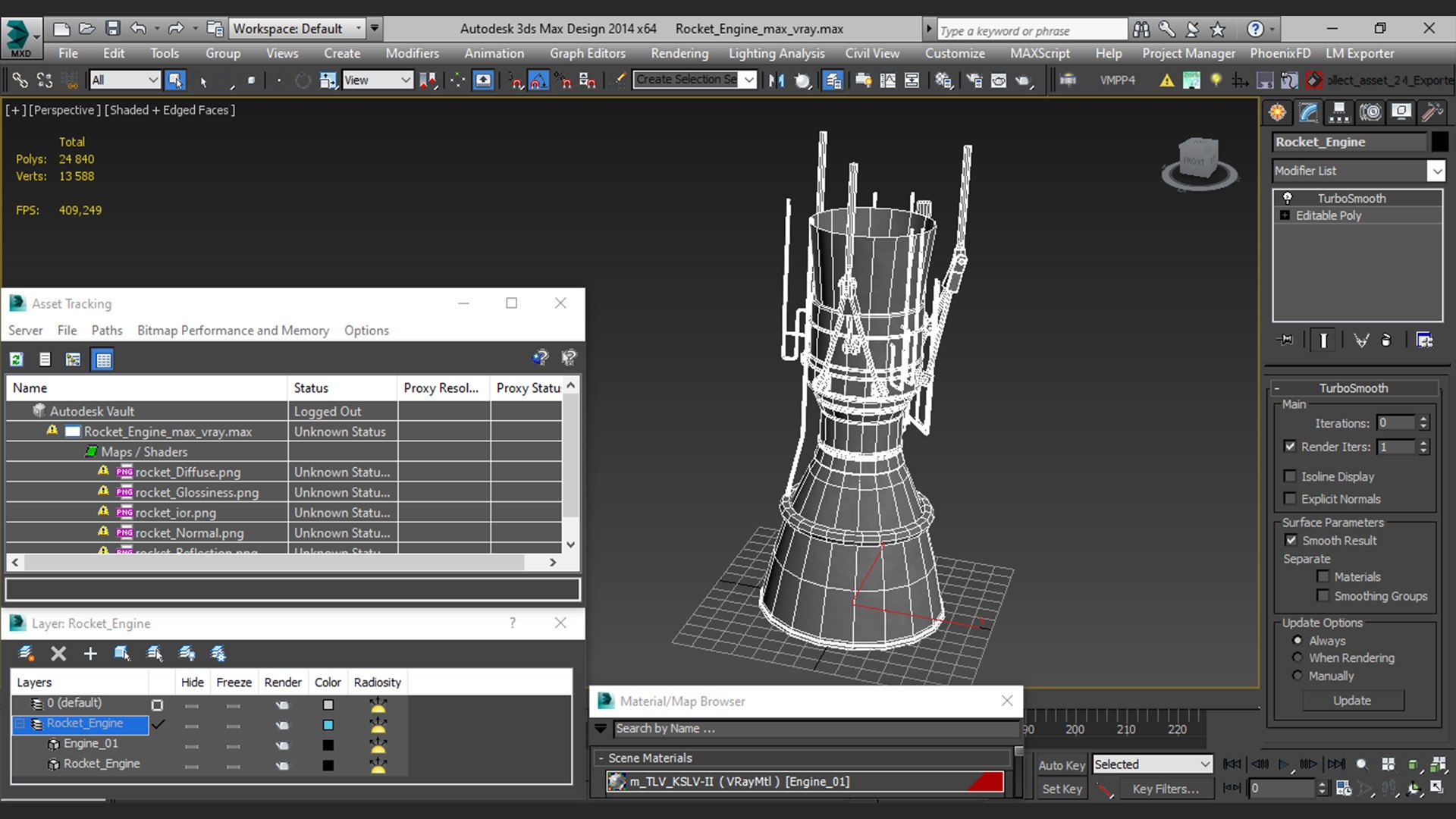Check Separate by Smoothing Groups checkbox
The image size is (1456, 819).
pyautogui.click(x=1323, y=595)
